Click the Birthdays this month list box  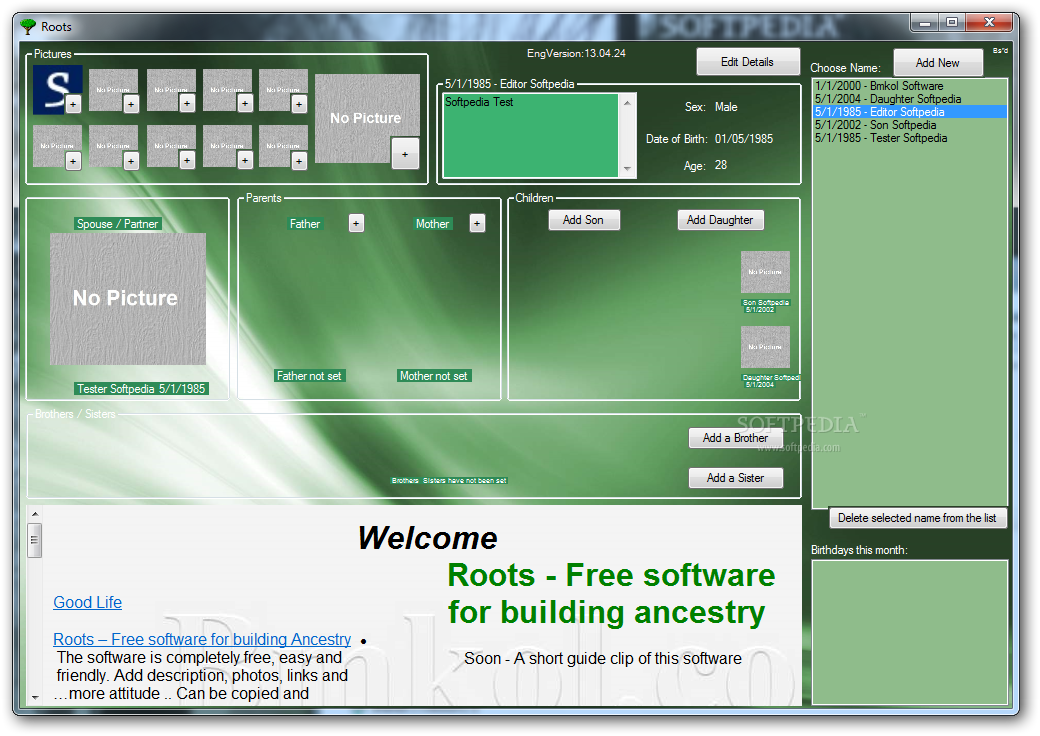[910, 632]
